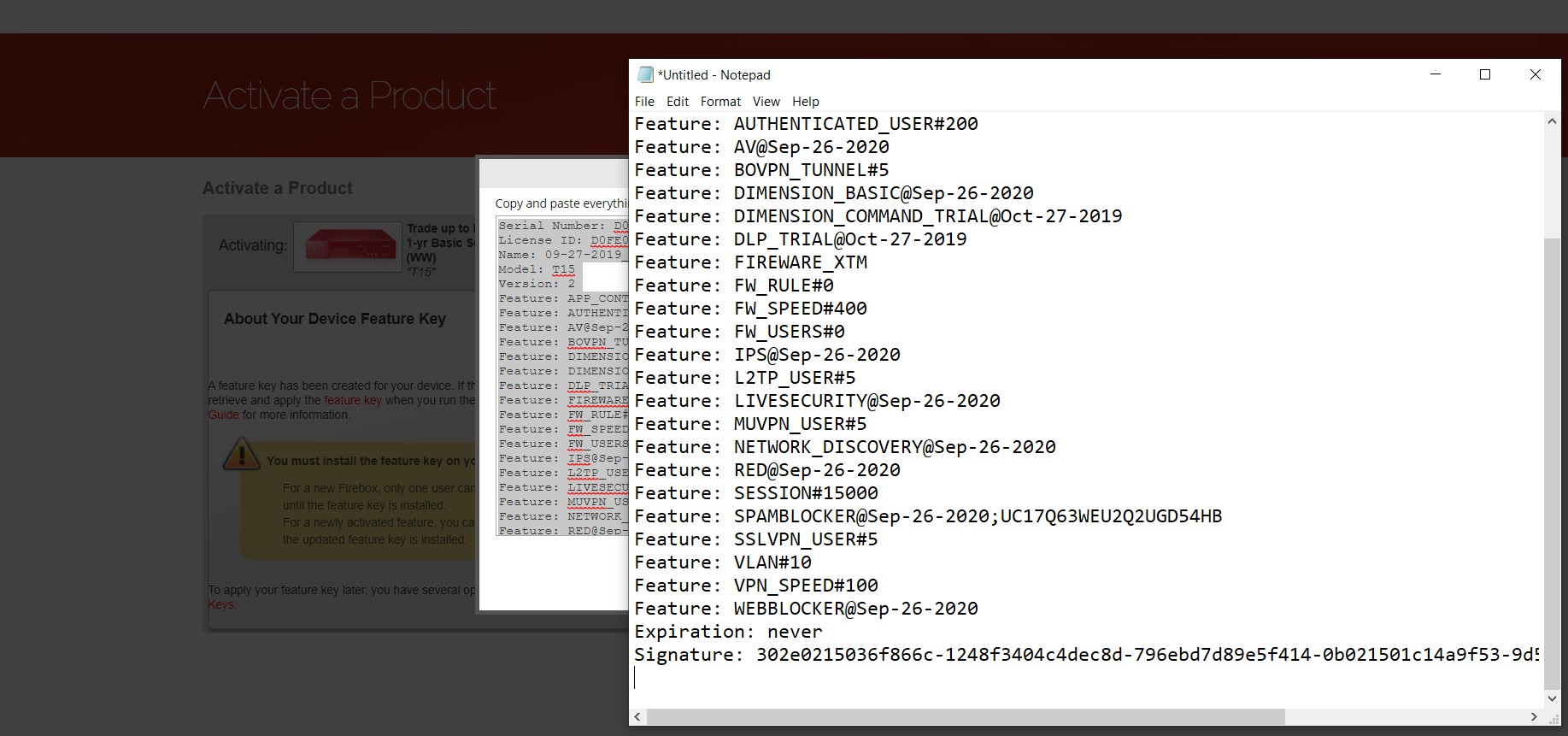The height and width of the screenshot is (736, 1568).
Task: Click the 'feature key' link in the web page
Action: point(352,400)
